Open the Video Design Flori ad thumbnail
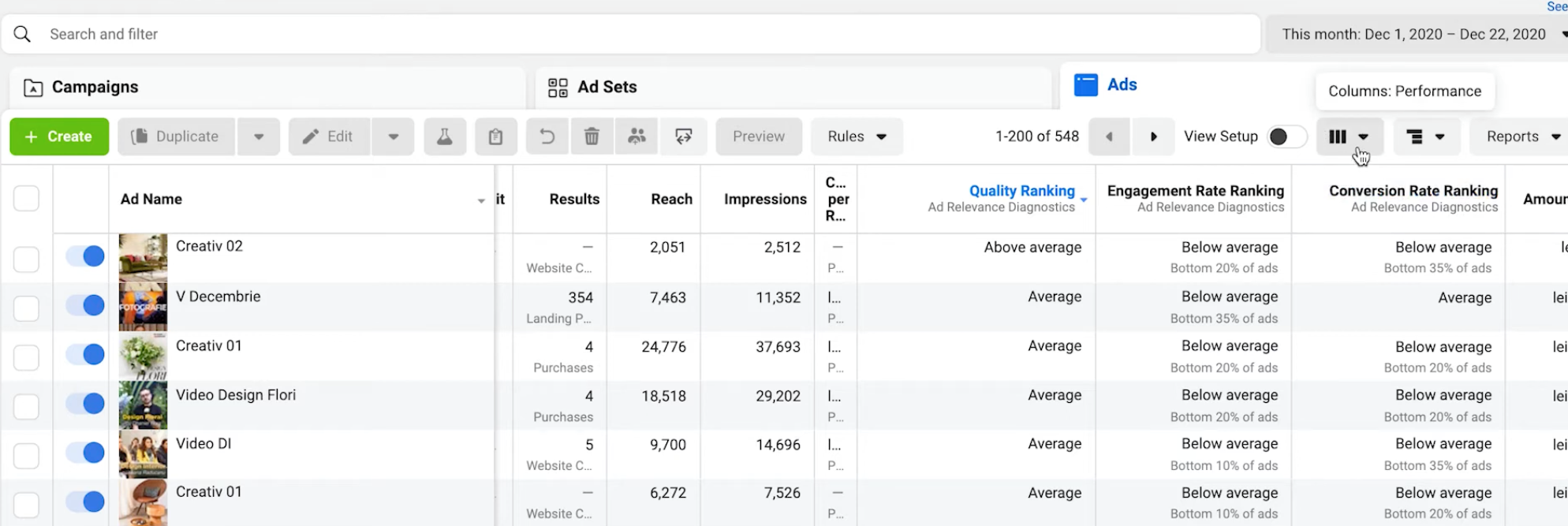1568x526 pixels. point(143,405)
